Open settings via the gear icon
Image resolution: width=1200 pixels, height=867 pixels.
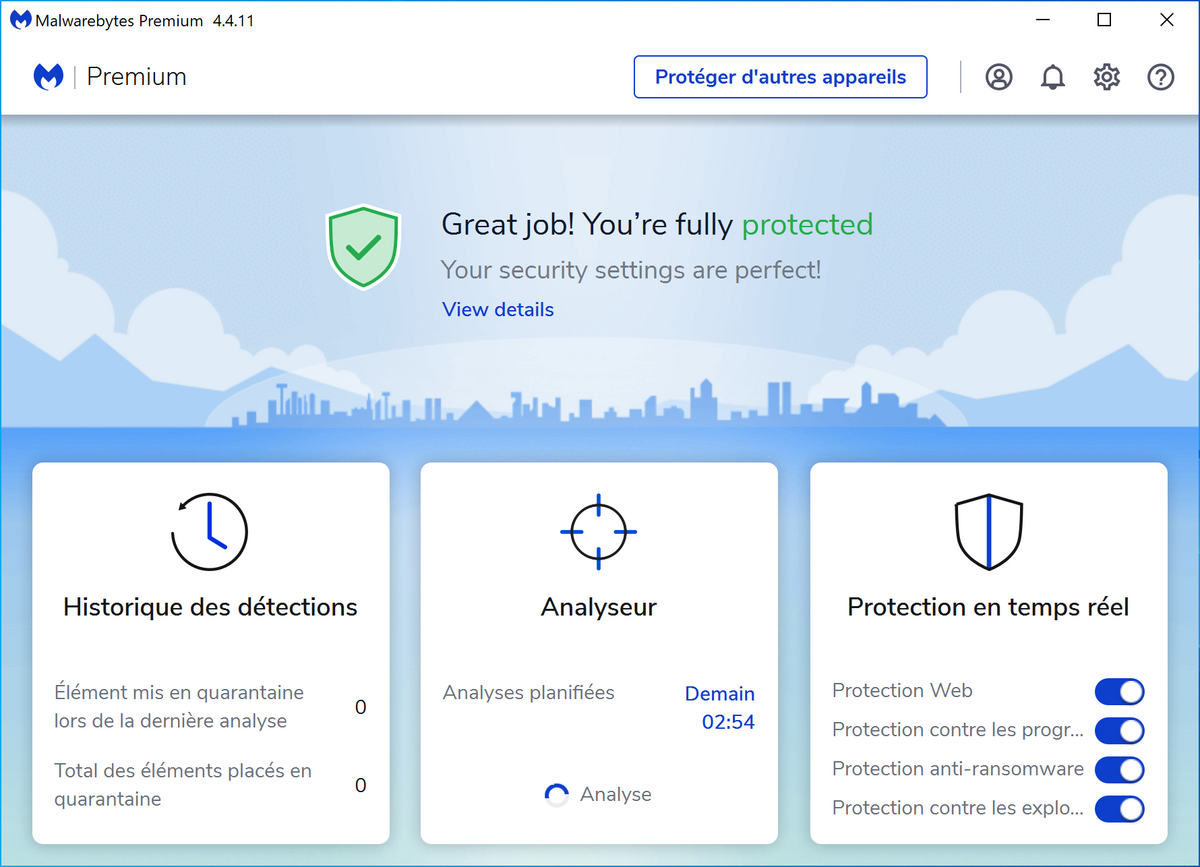1106,77
